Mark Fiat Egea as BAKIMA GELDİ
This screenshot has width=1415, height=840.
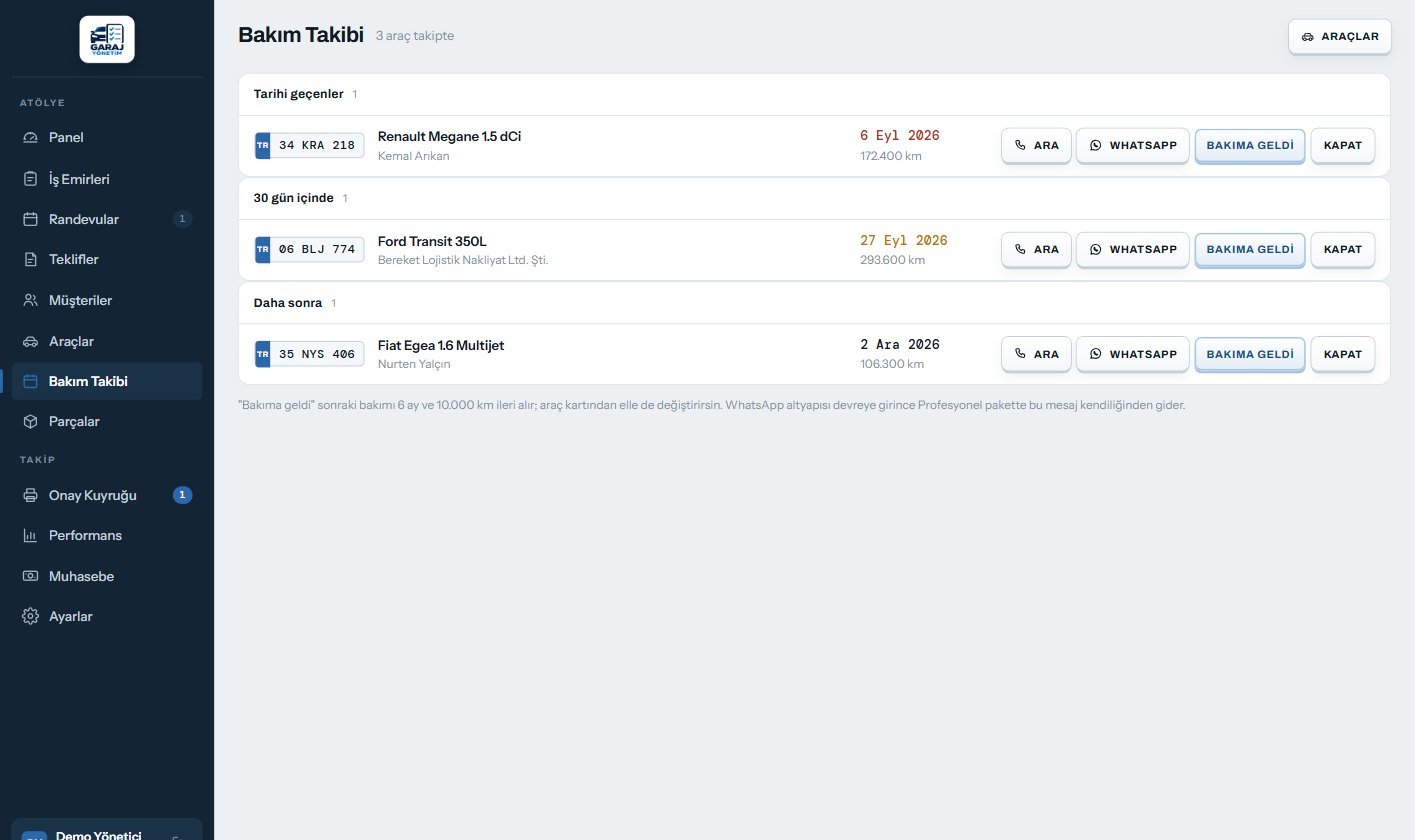click(x=1250, y=354)
